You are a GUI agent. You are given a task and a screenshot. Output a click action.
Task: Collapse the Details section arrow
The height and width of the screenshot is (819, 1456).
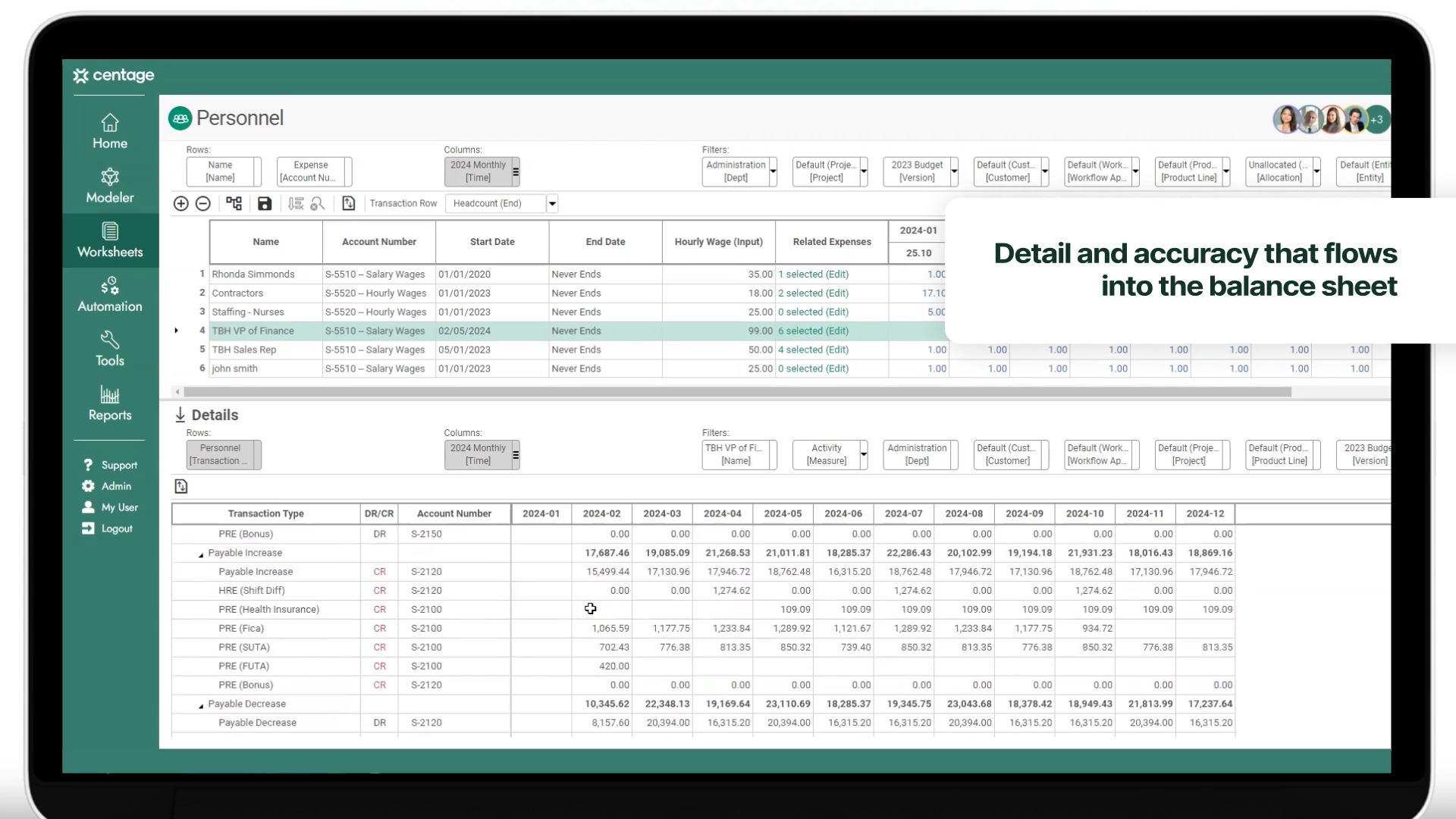tap(180, 415)
